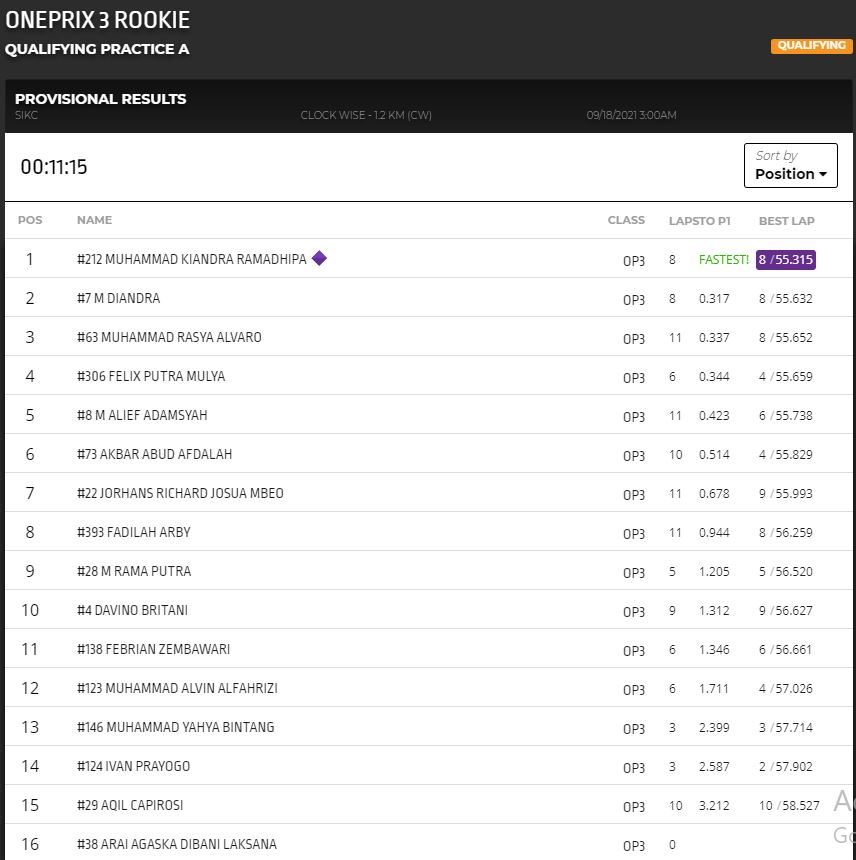Select #29 Aqil Capirosi entry
The width and height of the screenshot is (856, 860).
tap(130, 805)
